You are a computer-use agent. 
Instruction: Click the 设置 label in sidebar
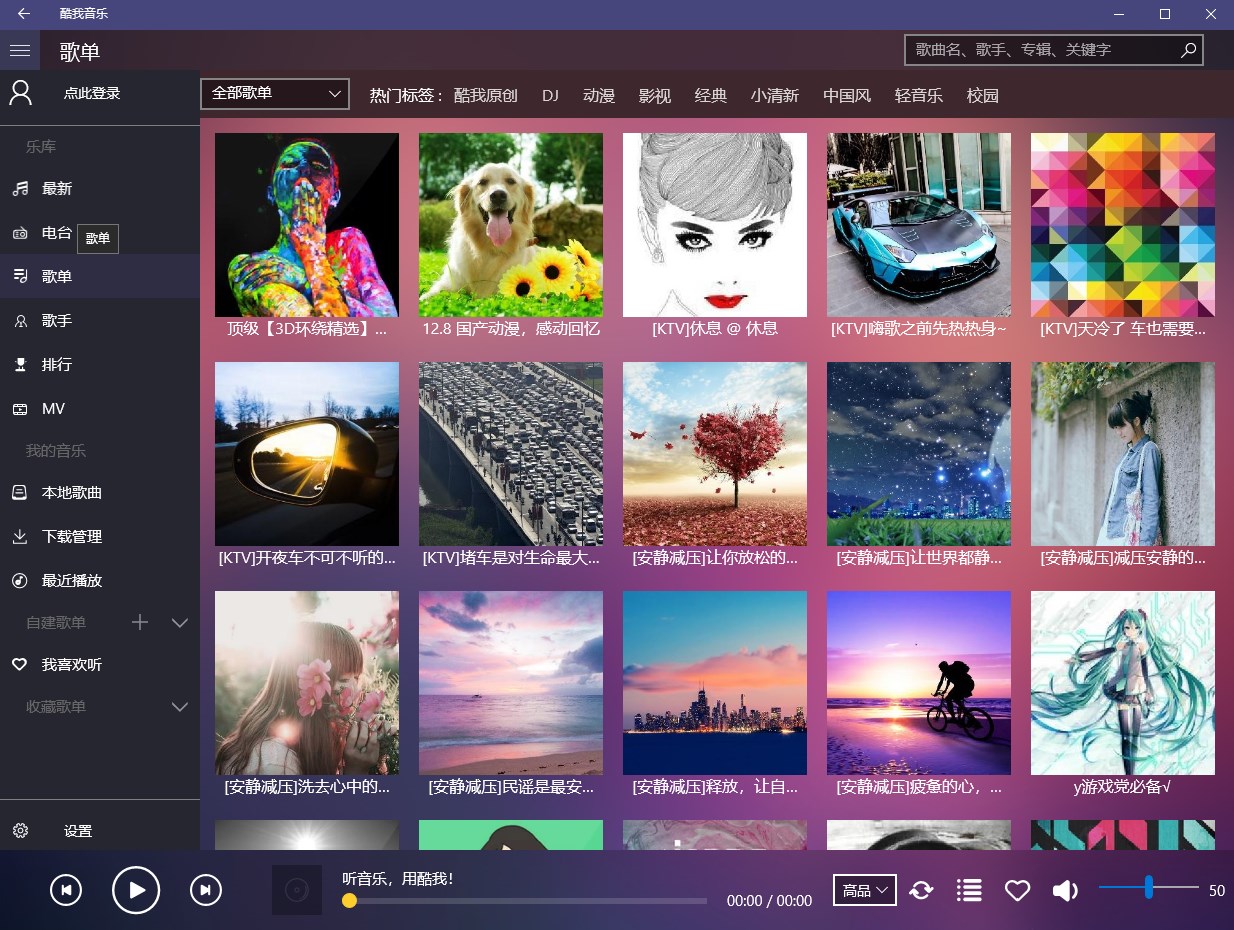coord(78,831)
